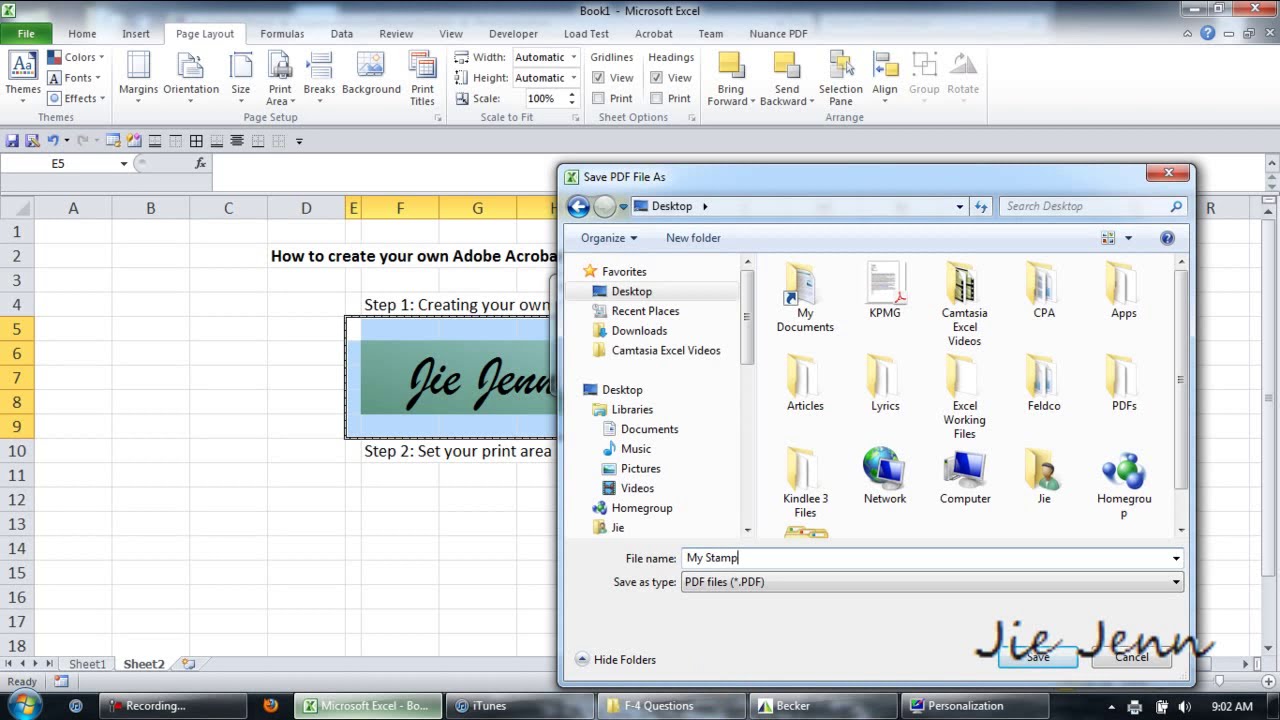Toggle Gridlines Print checkbox
Viewport: 1280px width, 720px height.
(598, 98)
